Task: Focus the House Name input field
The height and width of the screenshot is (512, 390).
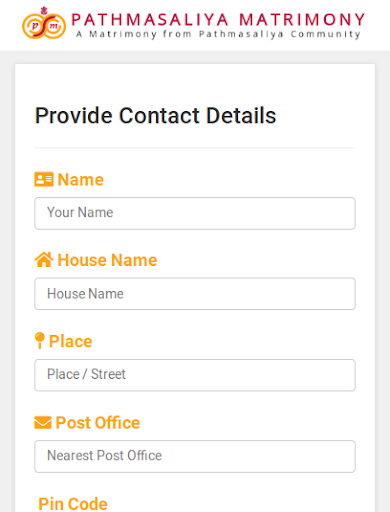Action: [195, 294]
